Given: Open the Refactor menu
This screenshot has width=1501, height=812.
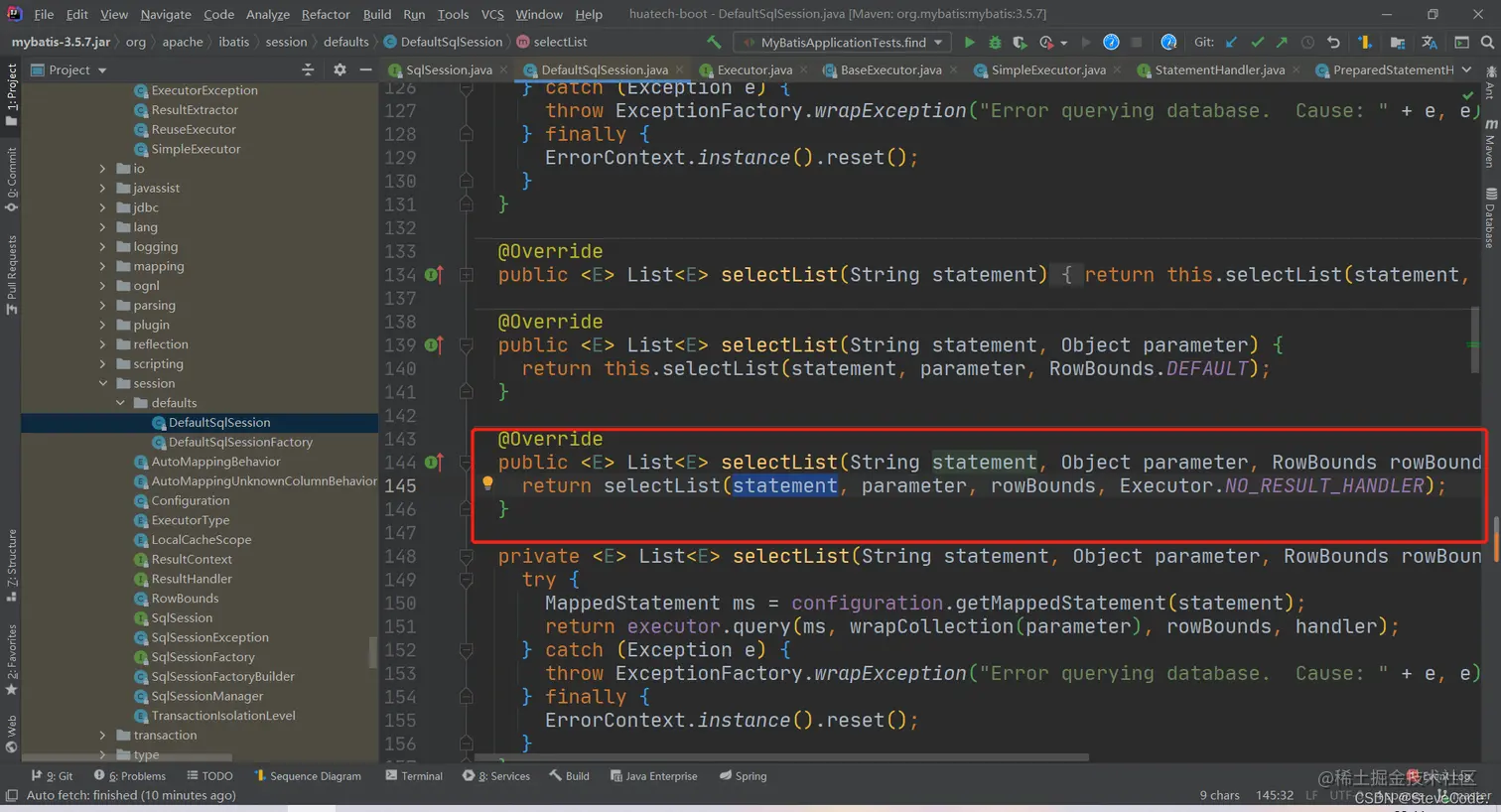Looking at the screenshot, I should [326, 14].
